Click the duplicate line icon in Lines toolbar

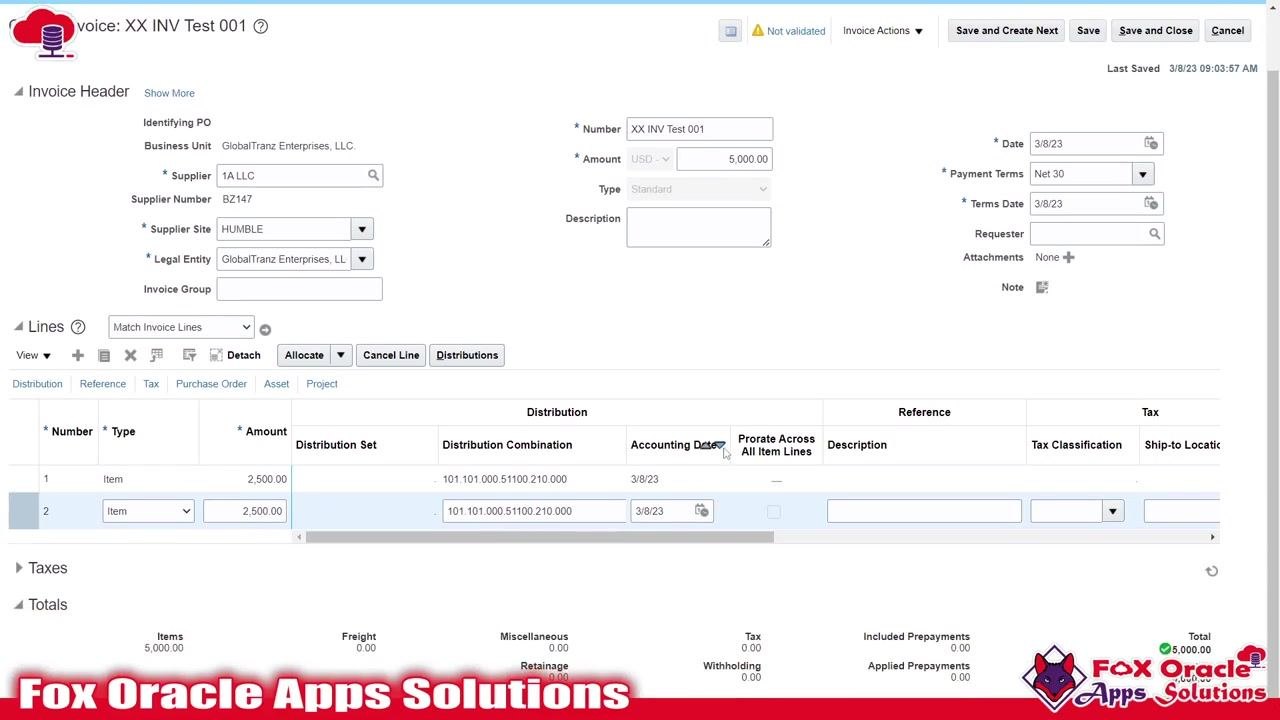click(x=104, y=355)
